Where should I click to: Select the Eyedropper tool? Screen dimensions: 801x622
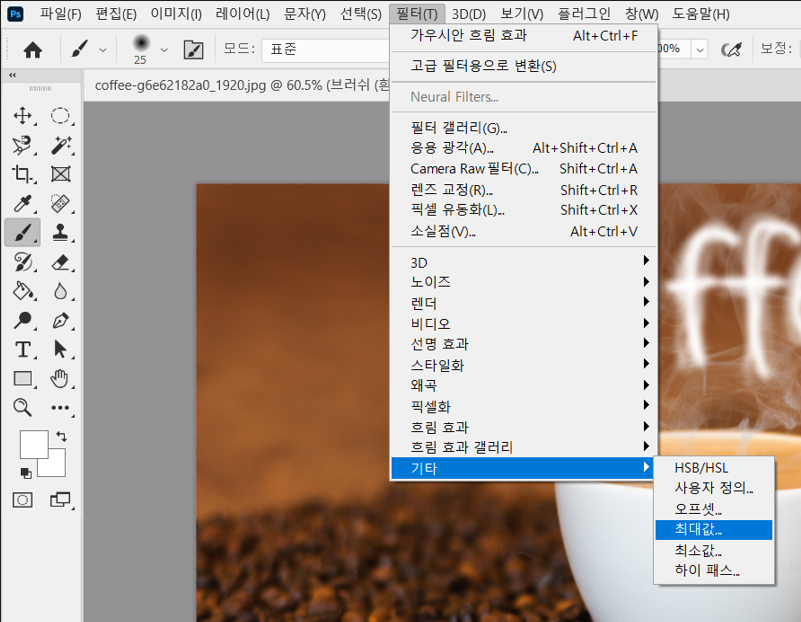point(22,203)
